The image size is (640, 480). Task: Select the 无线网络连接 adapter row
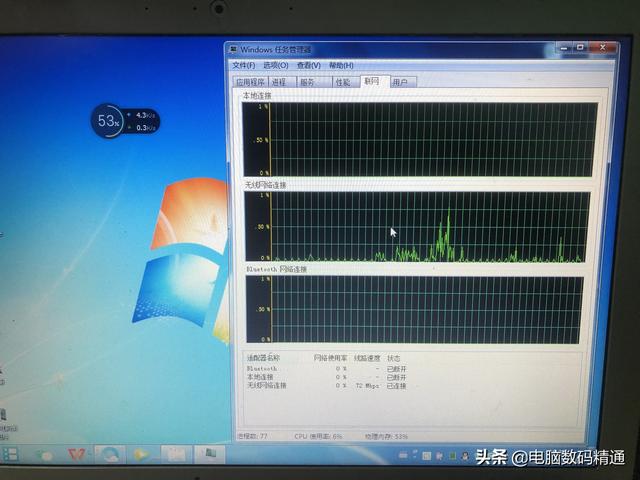[x=327, y=385]
